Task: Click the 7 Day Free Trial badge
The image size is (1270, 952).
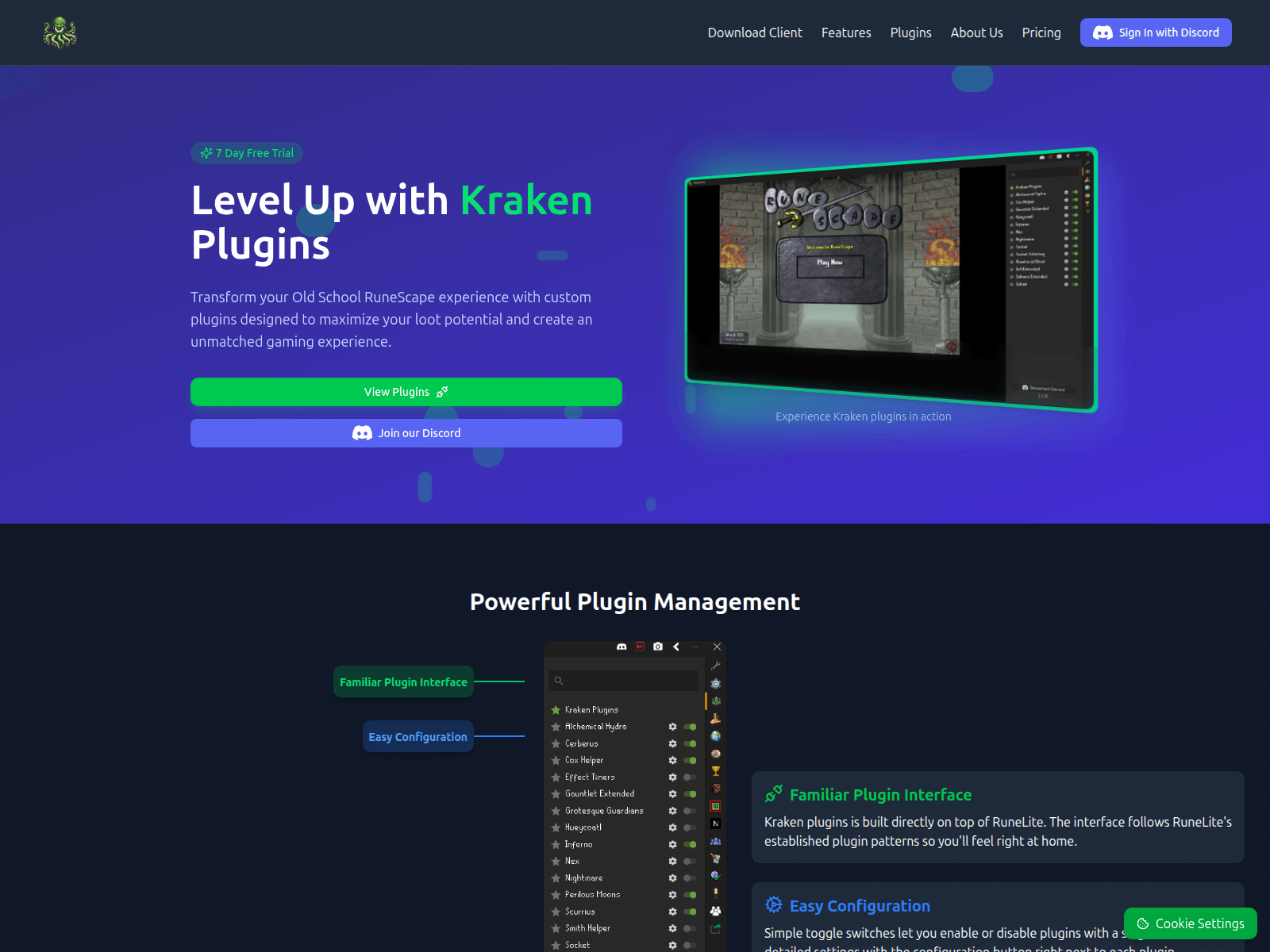Action: 247,153
